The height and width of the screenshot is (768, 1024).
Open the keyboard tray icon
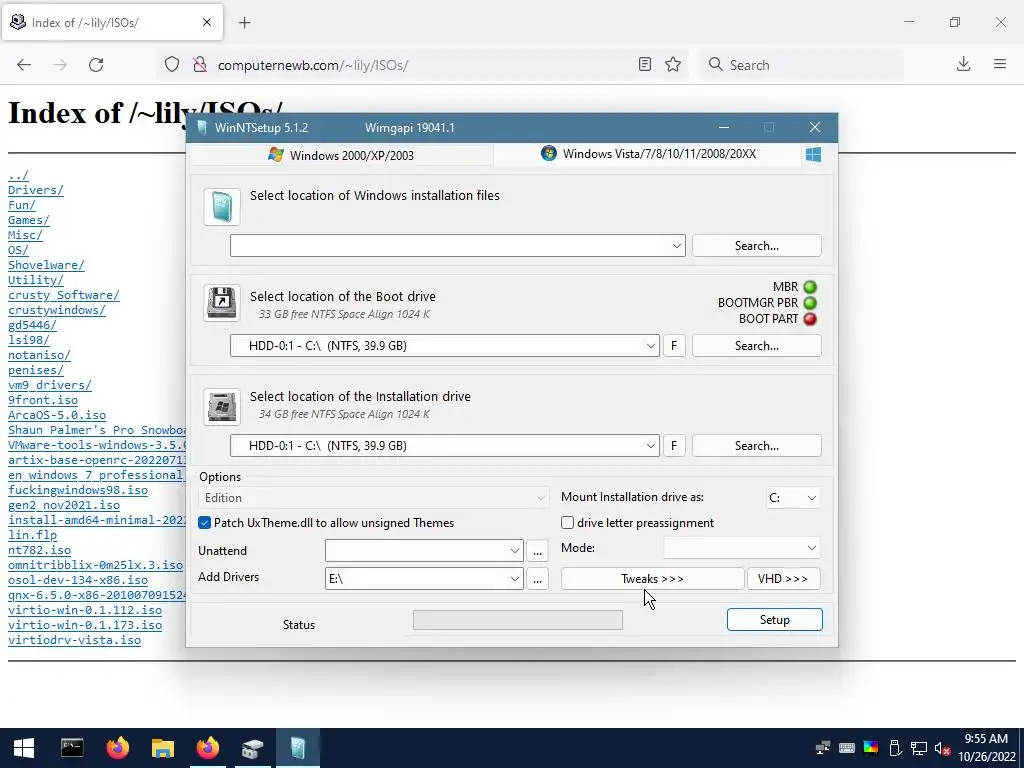(847, 748)
